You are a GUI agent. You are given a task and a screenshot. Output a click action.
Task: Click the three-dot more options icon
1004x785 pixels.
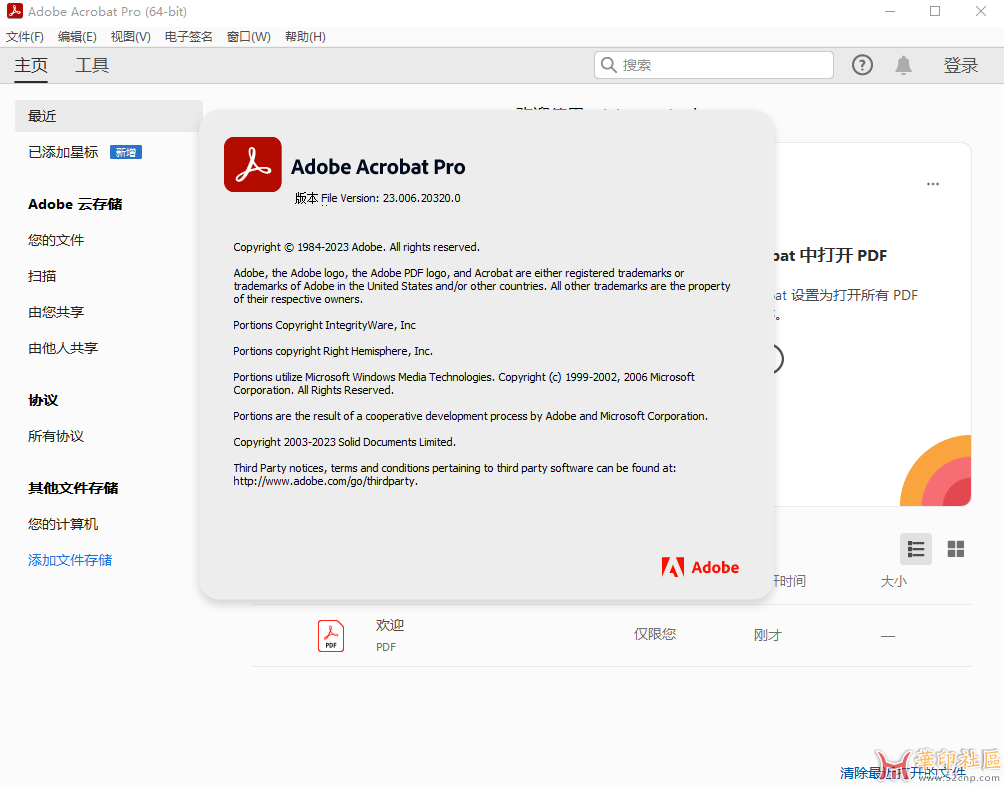coord(932,184)
